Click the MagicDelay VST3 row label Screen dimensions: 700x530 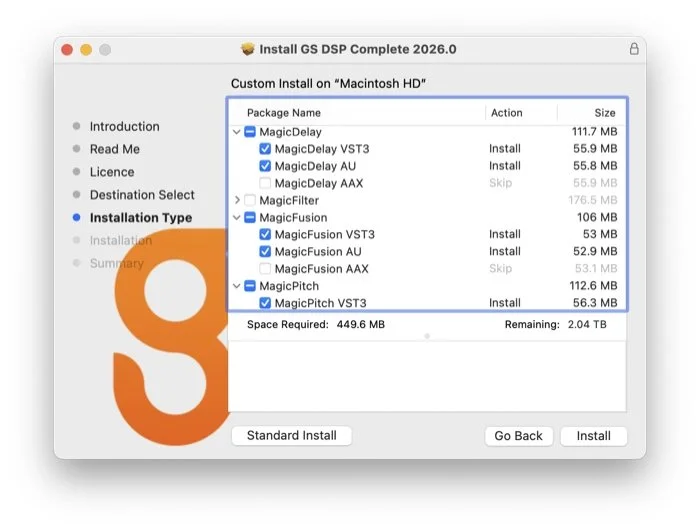322,149
